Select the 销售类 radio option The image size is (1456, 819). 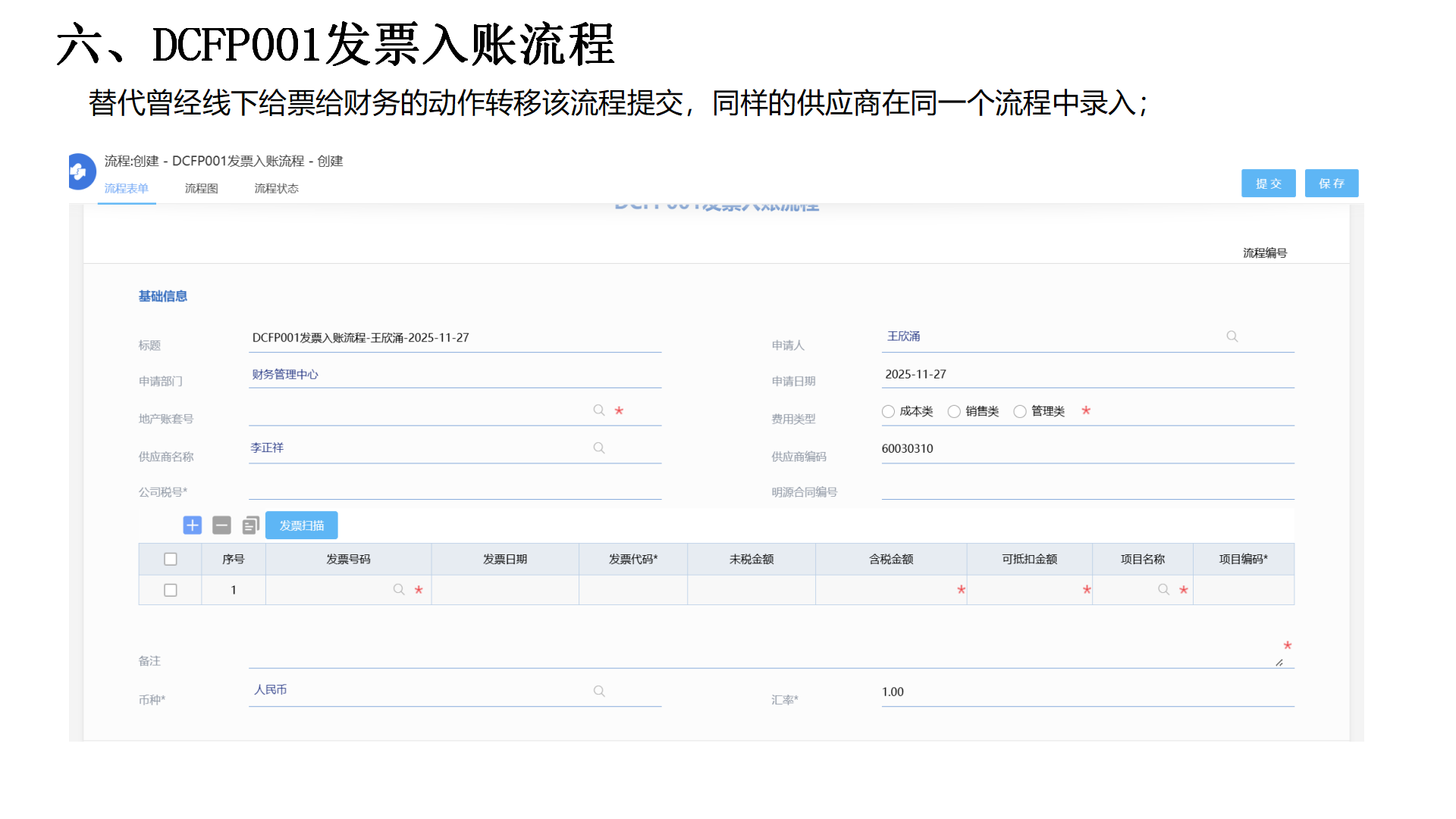coord(954,411)
